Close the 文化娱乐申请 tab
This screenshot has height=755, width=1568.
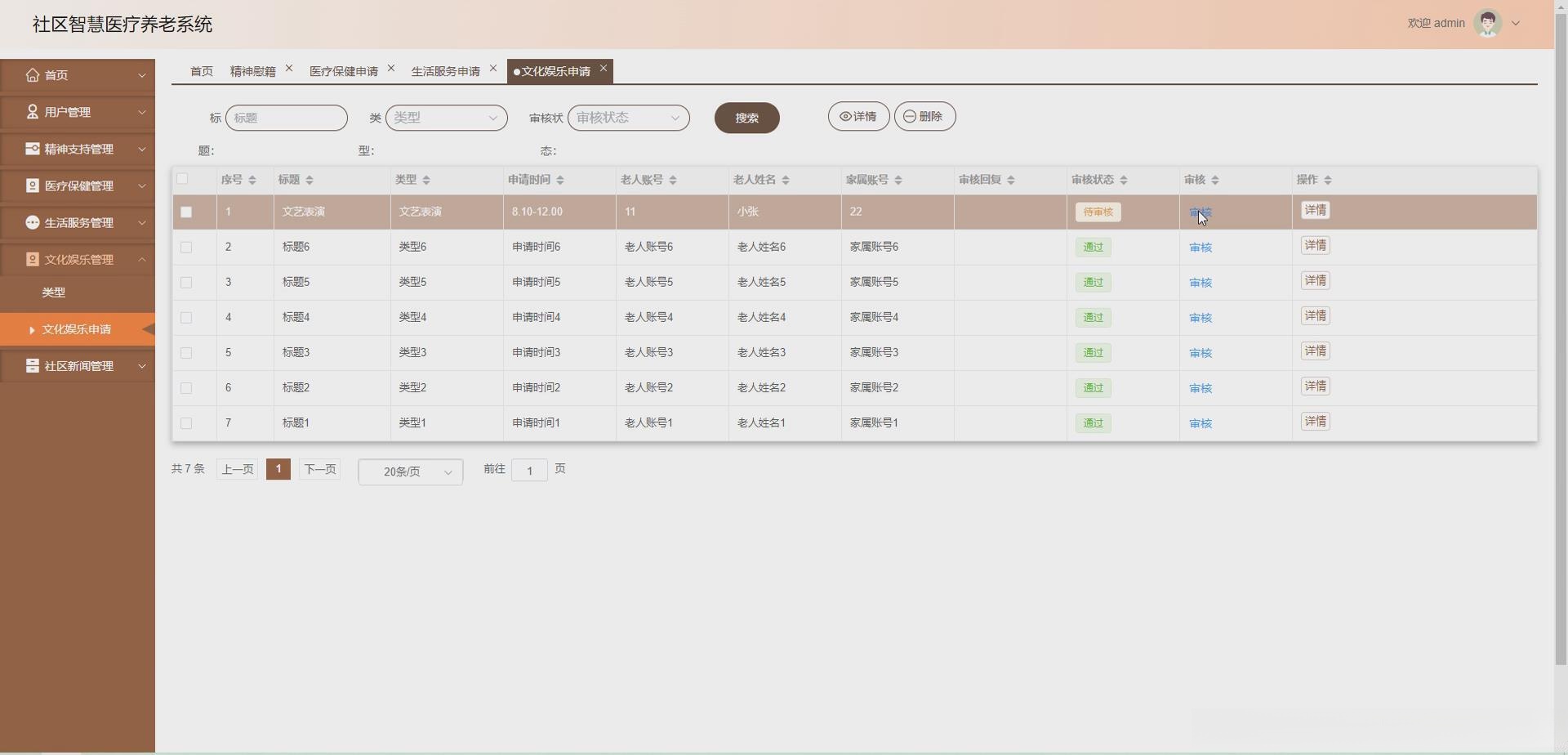(604, 69)
